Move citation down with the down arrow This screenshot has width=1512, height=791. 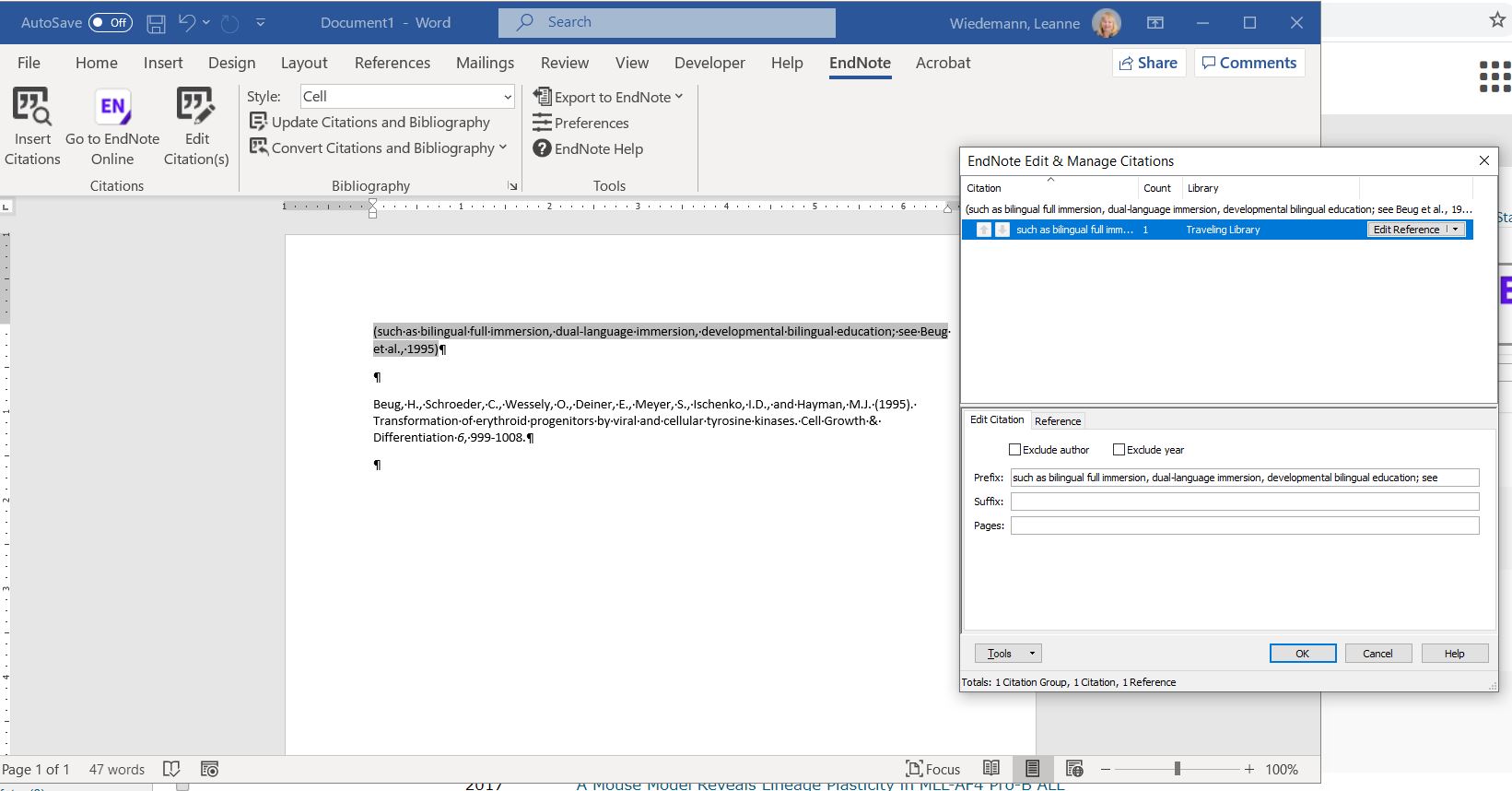click(x=1002, y=230)
